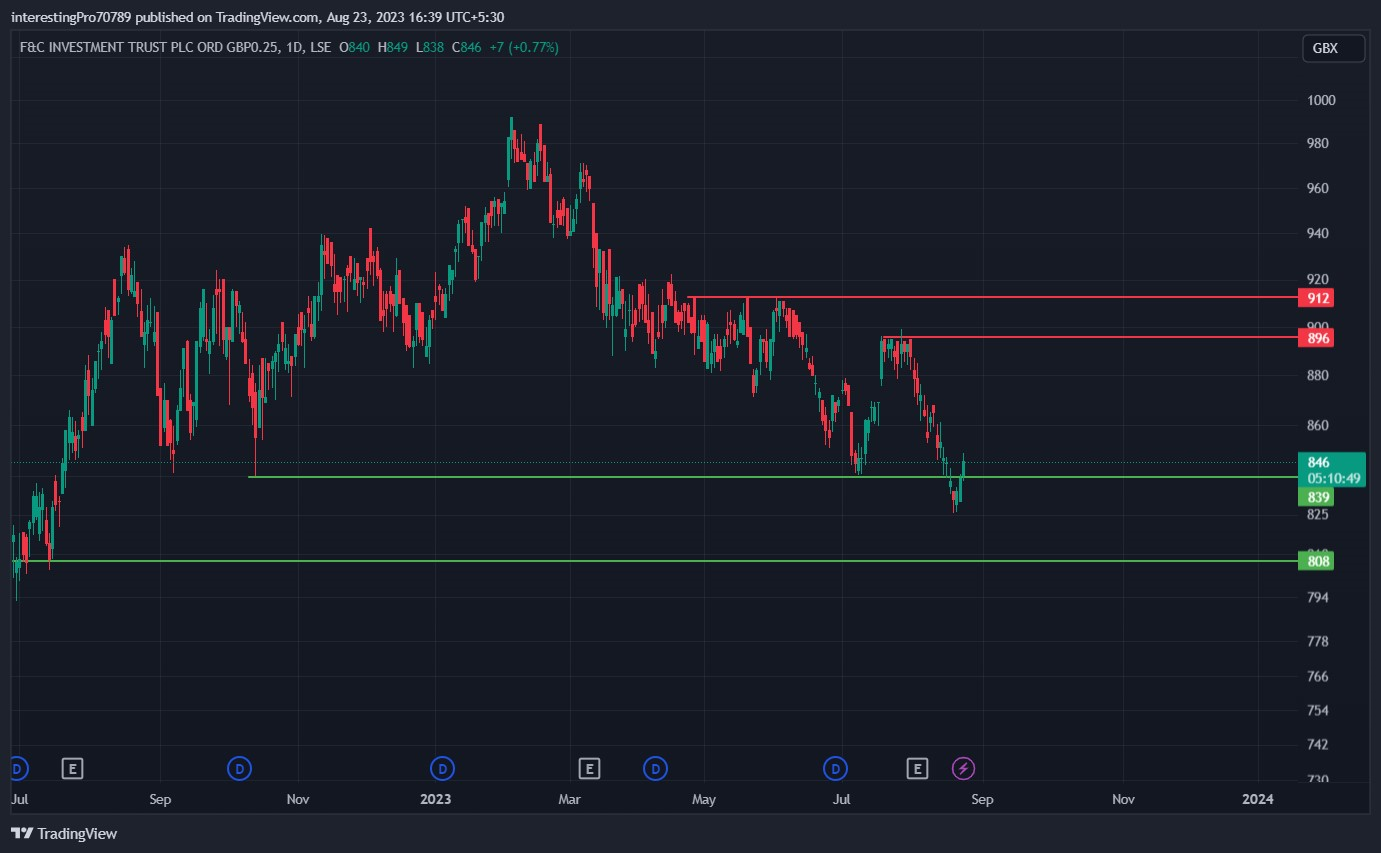The height and width of the screenshot is (853, 1381).
Task: Click the Mar time axis label
Action: point(569,799)
